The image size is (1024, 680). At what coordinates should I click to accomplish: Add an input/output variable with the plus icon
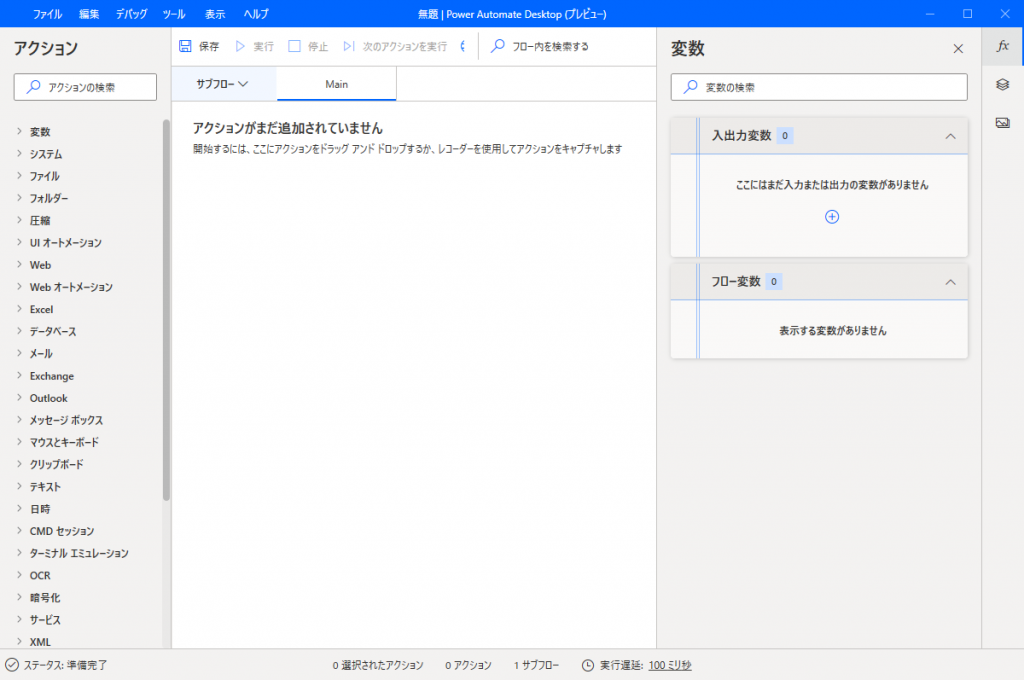pos(832,217)
